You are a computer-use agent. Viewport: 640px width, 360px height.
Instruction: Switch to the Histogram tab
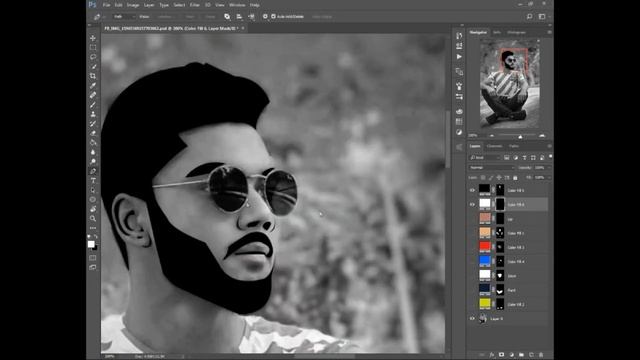[516, 32]
